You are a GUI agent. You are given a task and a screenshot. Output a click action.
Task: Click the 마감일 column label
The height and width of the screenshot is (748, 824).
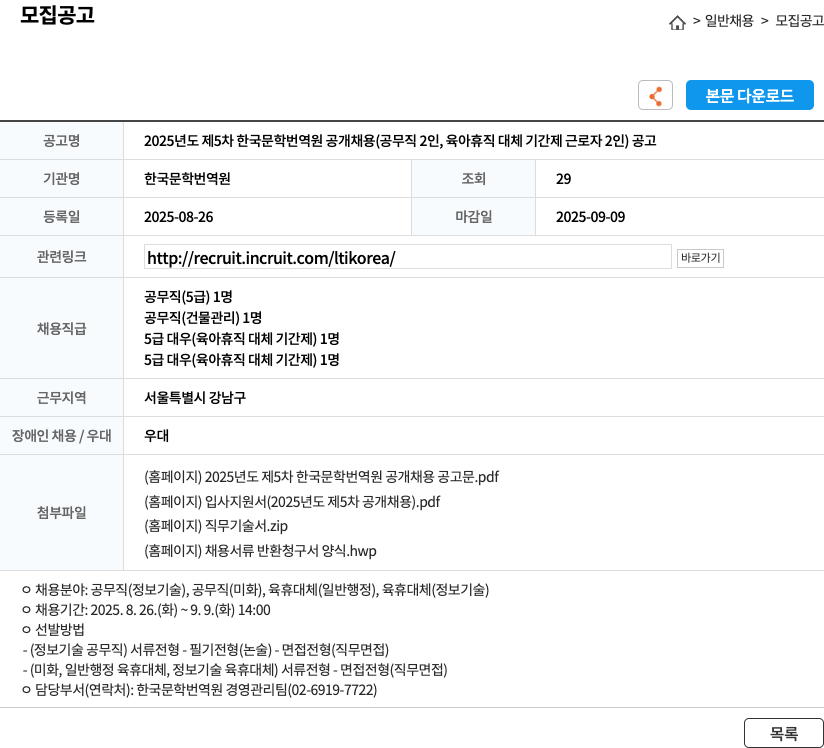pos(473,217)
